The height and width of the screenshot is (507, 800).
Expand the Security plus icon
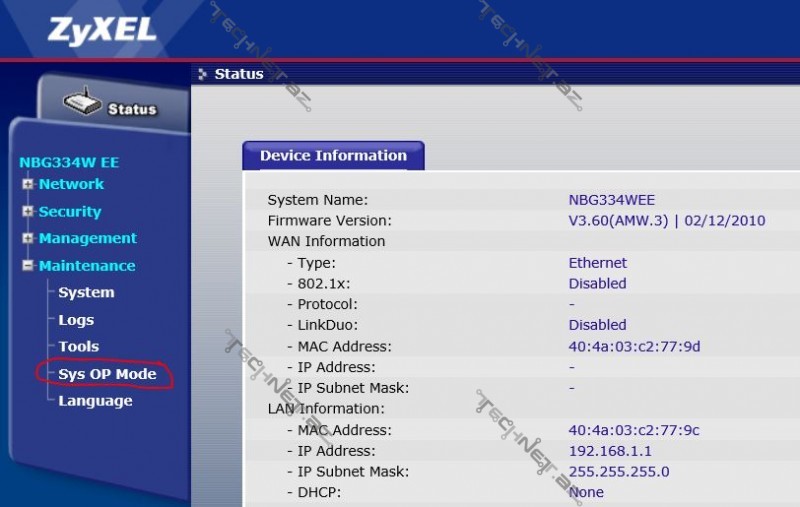click(28, 211)
